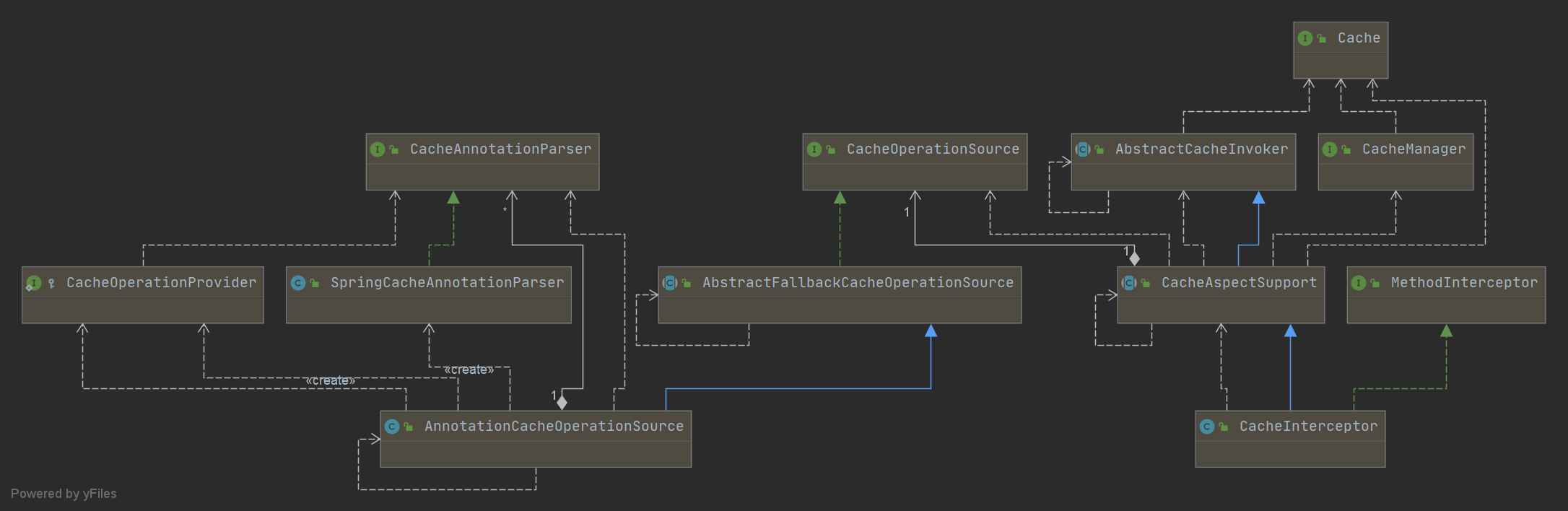The width and height of the screenshot is (1568, 511).
Task: Click the Powered by yFiles text
Action: (64, 494)
